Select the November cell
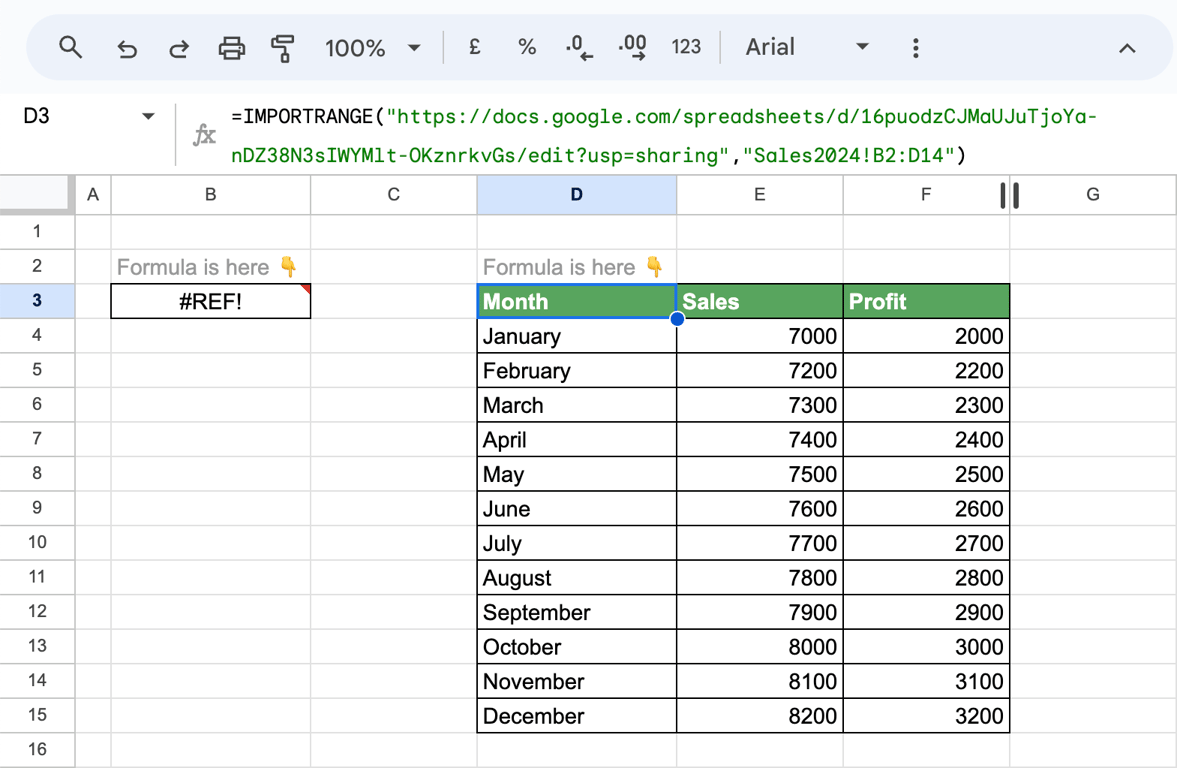1177x768 pixels. 576,681
